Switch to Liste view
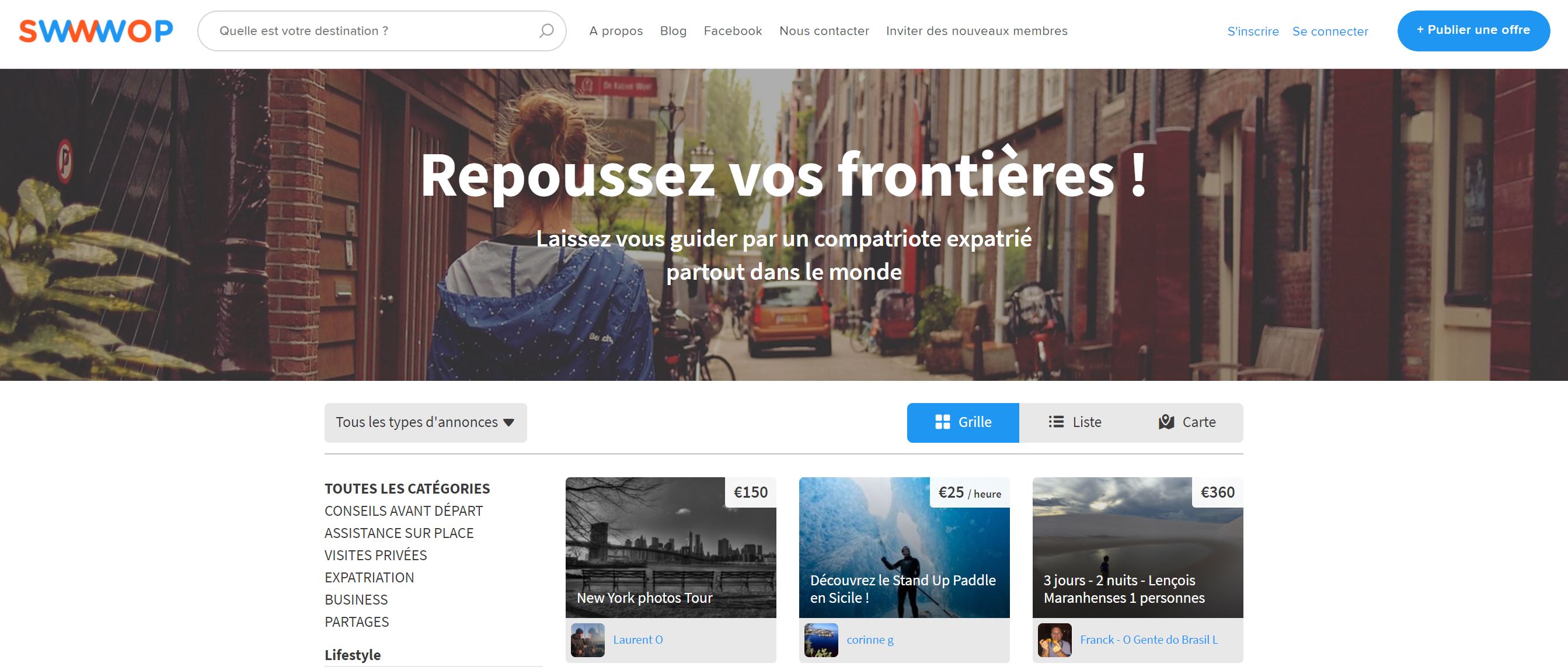 click(x=1075, y=423)
